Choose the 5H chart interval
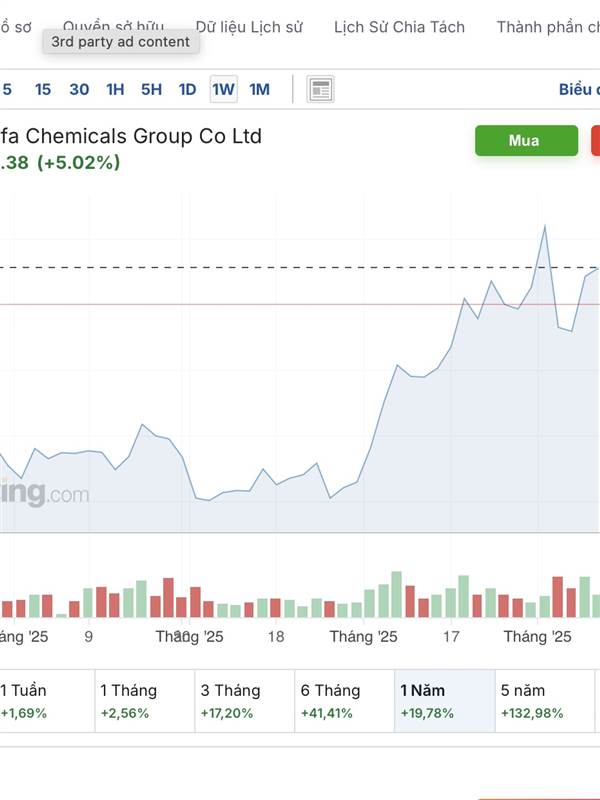Screen dimensions: 600x800 [x=151, y=90]
